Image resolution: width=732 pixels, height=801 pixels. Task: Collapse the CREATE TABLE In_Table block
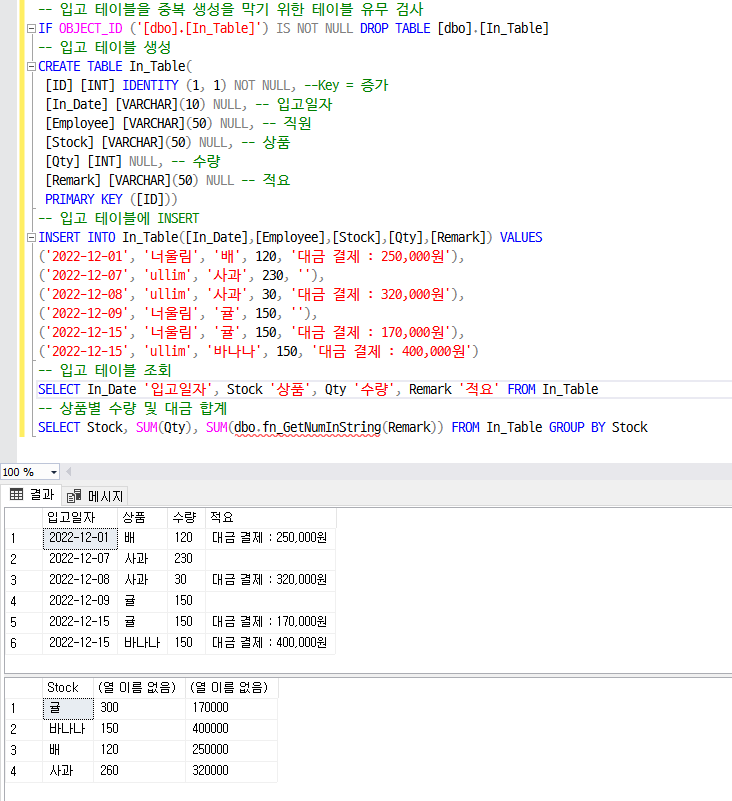pyautogui.click(x=31, y=66)
